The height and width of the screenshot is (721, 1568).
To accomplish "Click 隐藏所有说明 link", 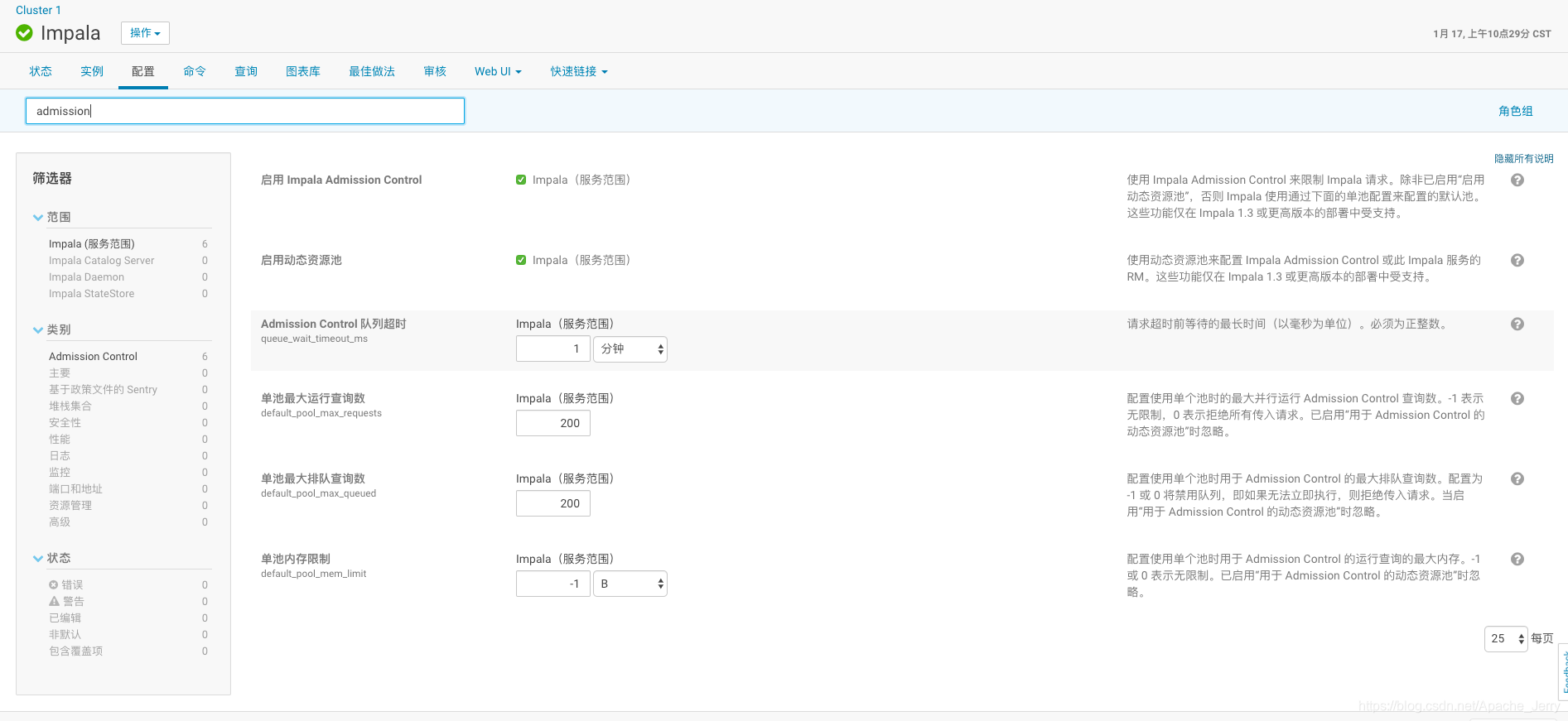I will [1523, 158].
